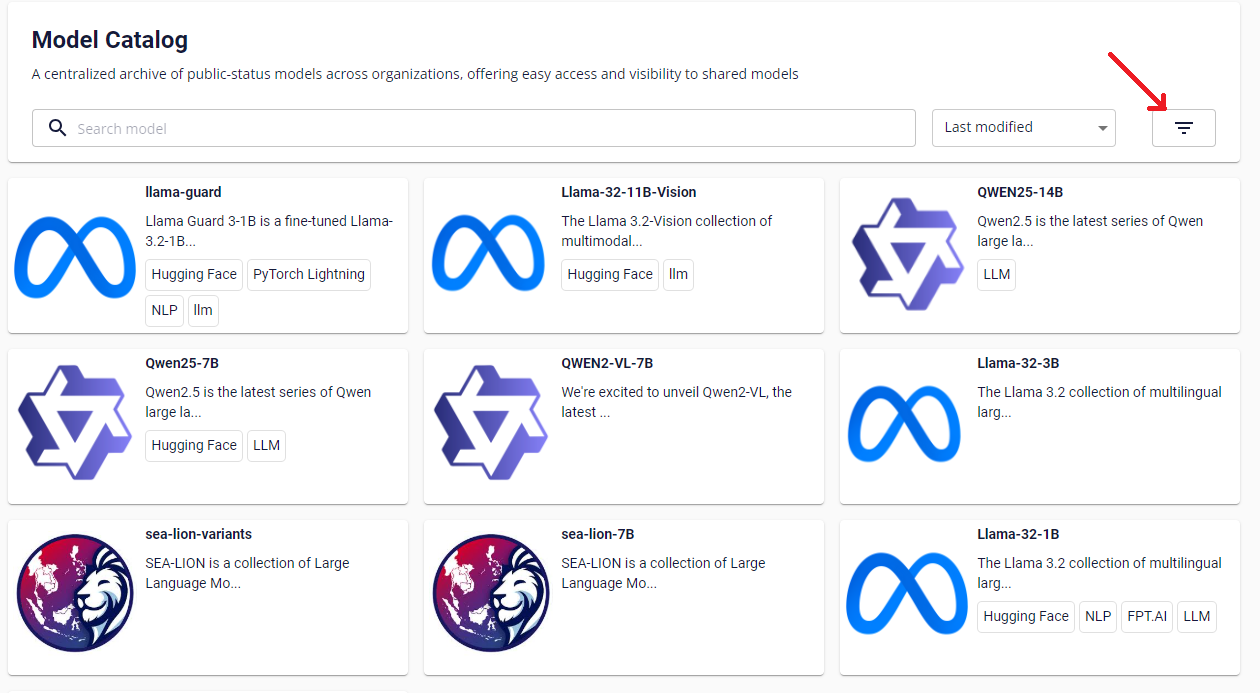Click the Qwen logo of the QWEN2-VL-7B card
The height and width of the screenshot is (693, 1260).
491,423
